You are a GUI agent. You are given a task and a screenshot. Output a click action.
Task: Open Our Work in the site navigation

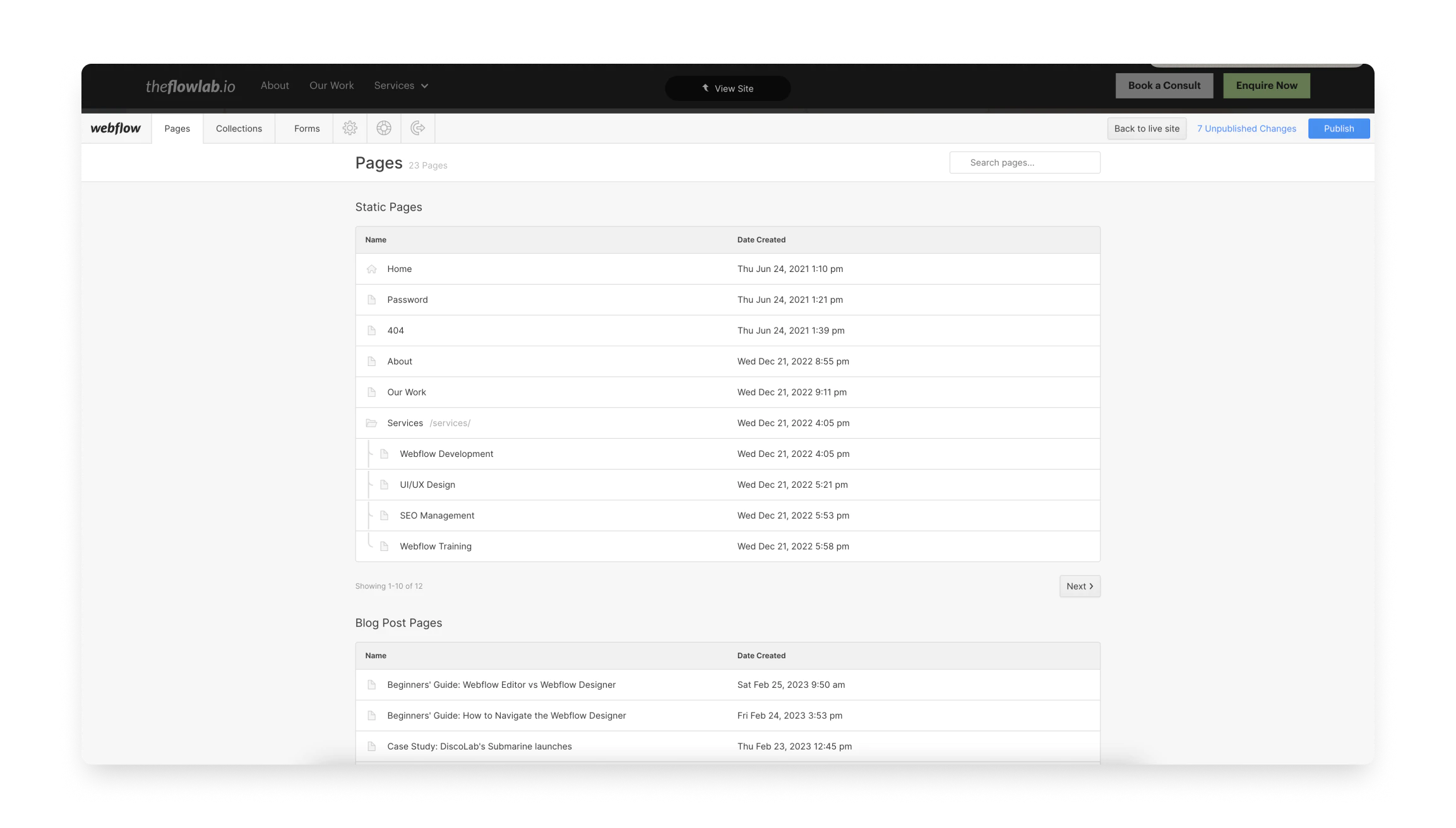click(331, 85)
